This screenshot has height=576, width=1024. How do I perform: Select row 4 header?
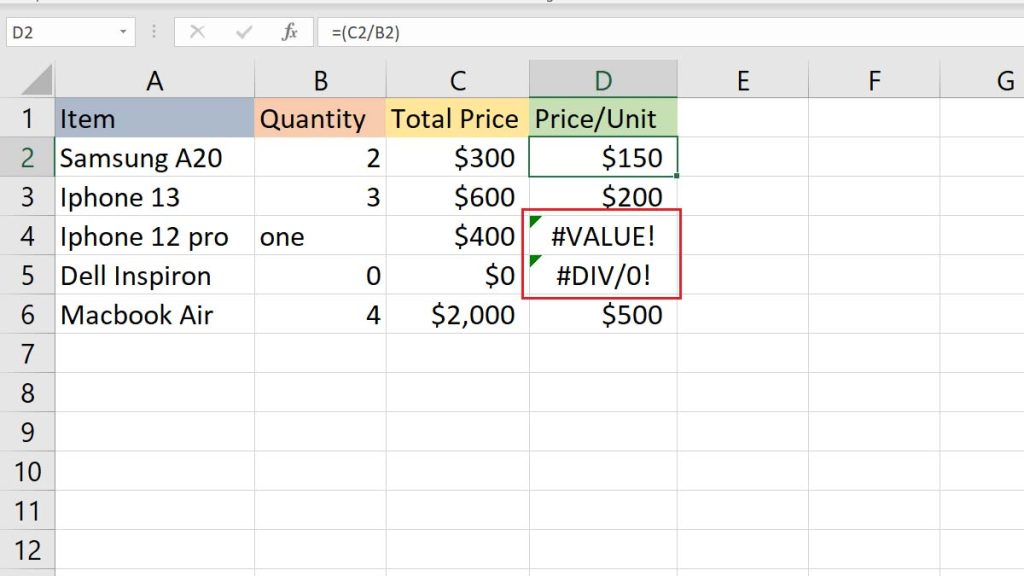pyautogui.click(x=27, y=236)
